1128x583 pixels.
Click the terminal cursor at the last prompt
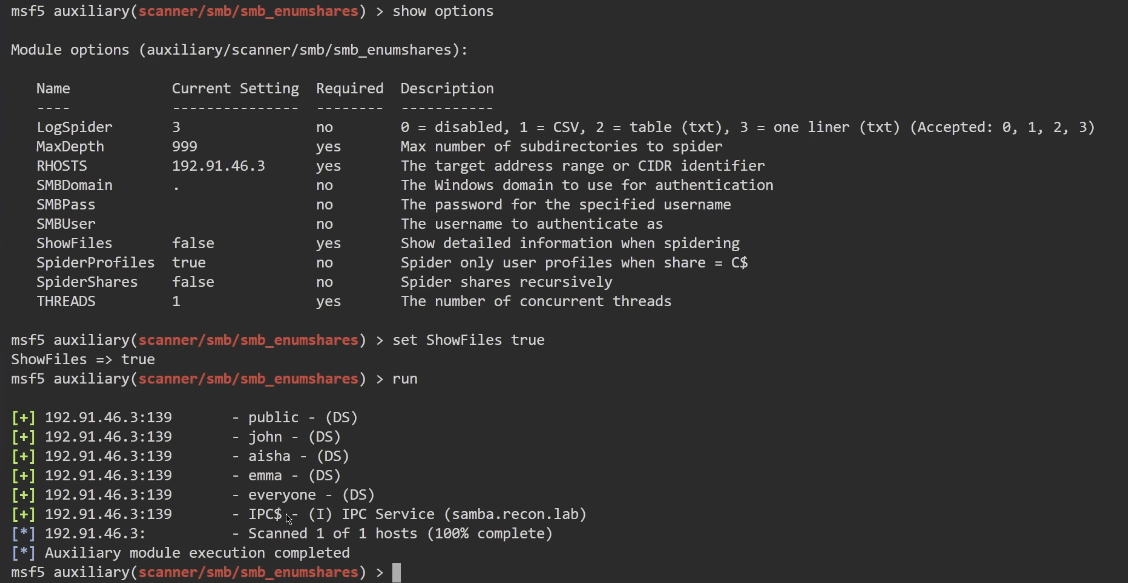pyautogui.click(x=397, y=572)
